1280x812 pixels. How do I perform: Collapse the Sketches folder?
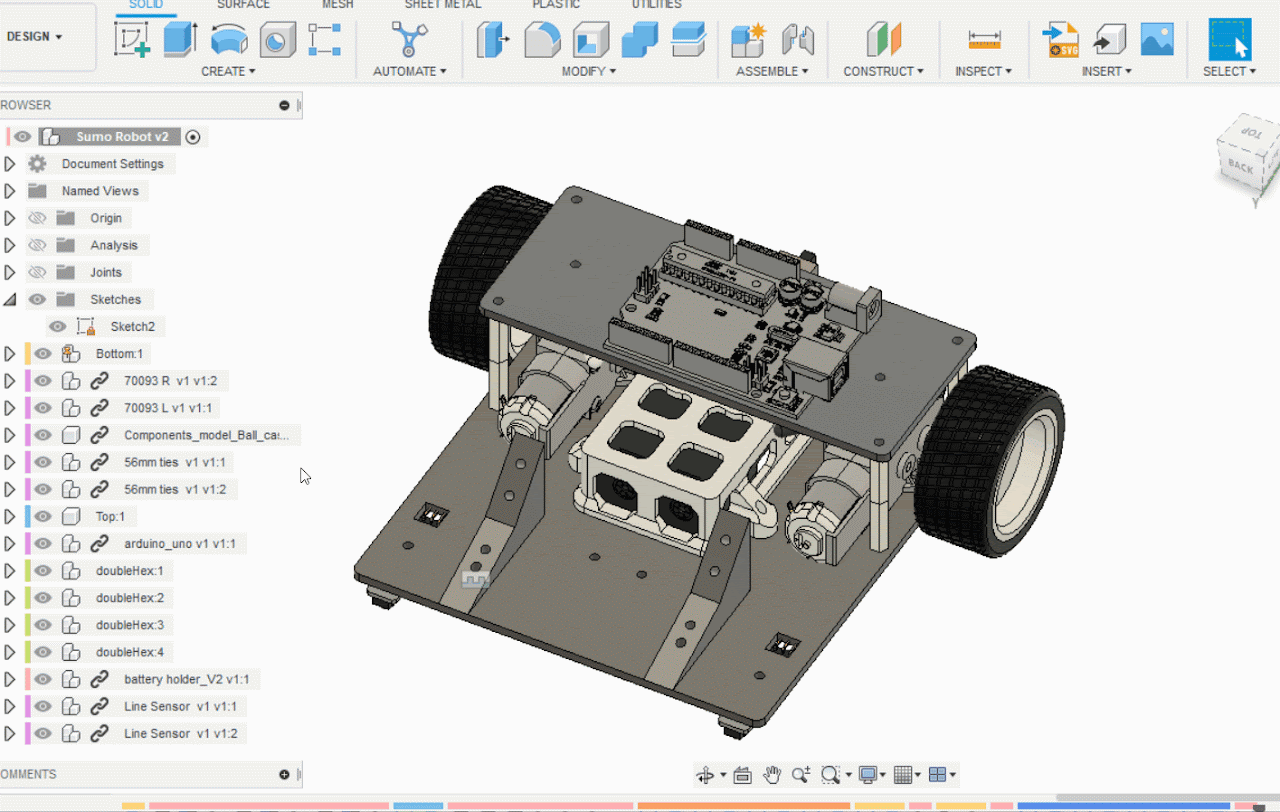[10, 299]
